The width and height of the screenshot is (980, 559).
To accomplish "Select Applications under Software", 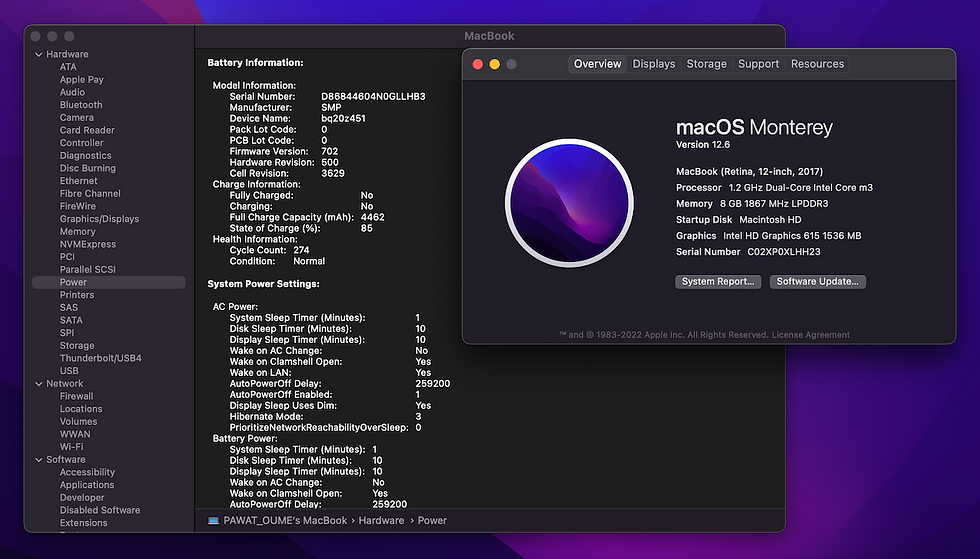I will point(87,485).
